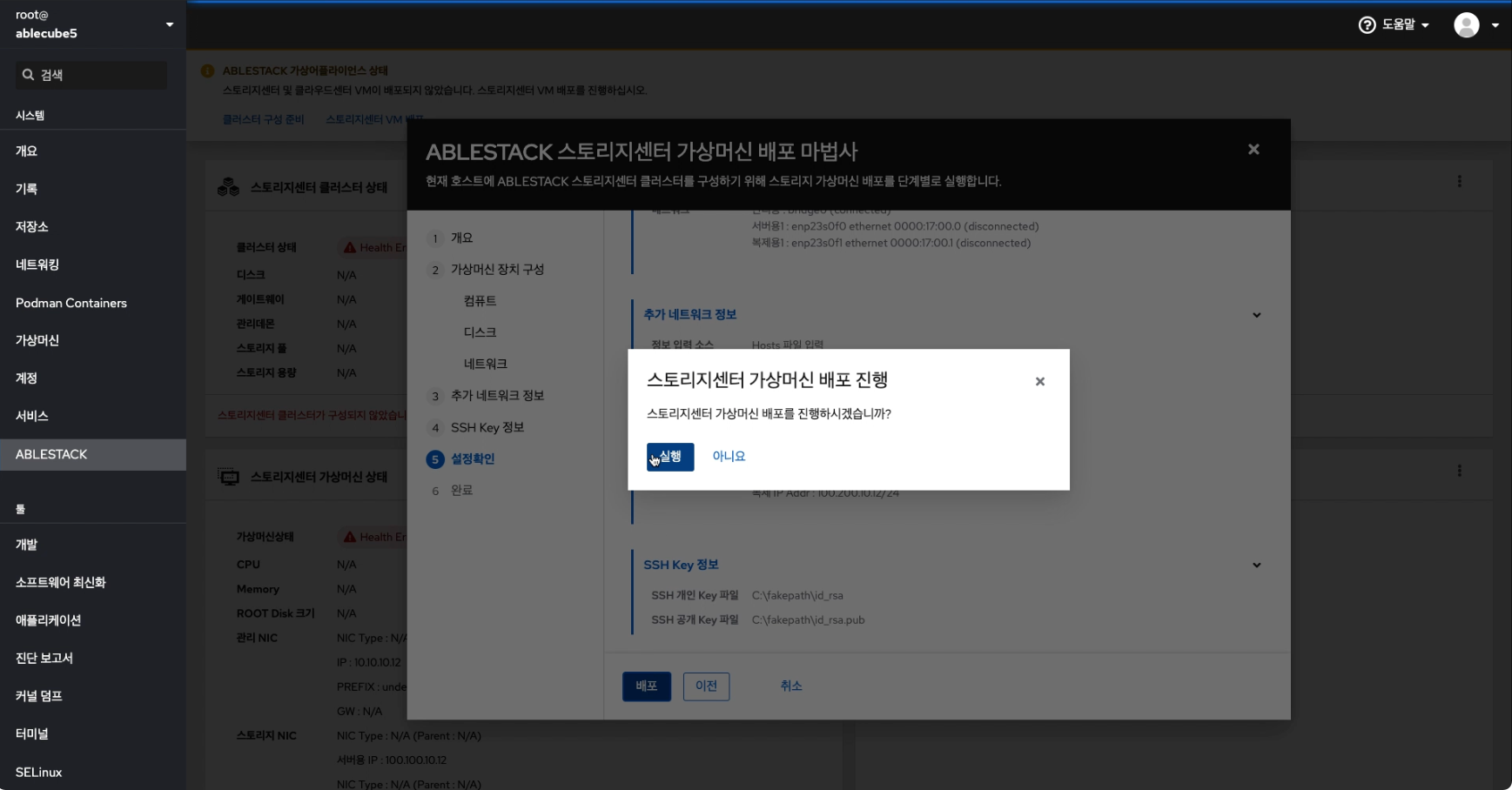Open 계정 in the sidebar
The height and width of the screenshot is (790, 1512).
93,378
